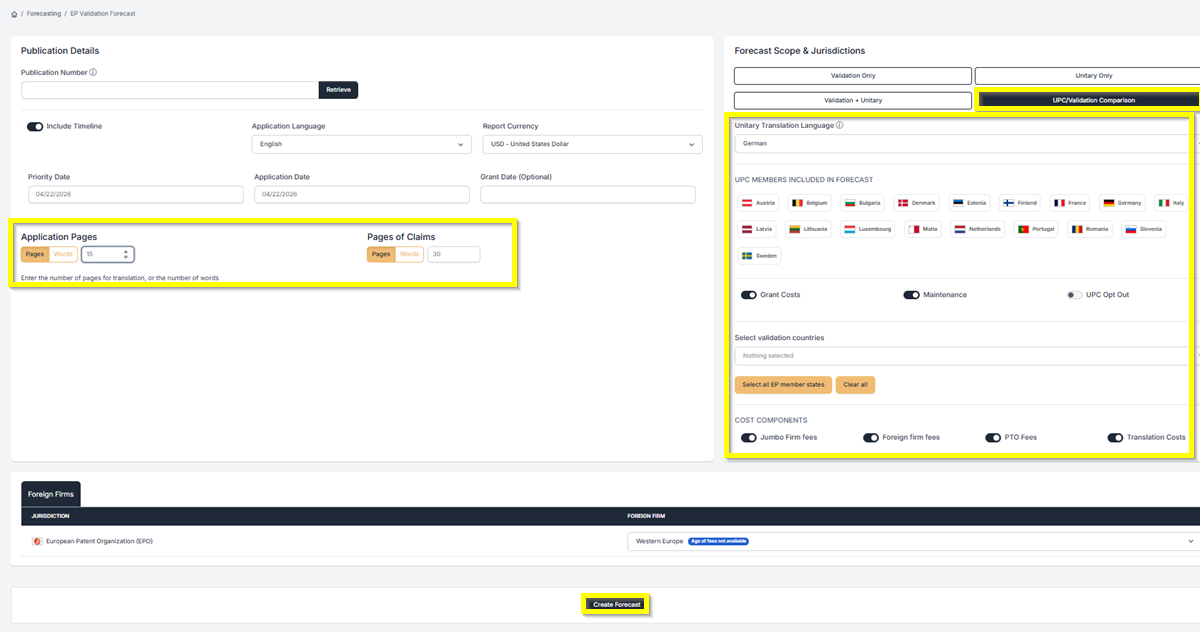Select the Italy flag chip
This screenshot has width=1200, height=632.
click(1172, 203)
